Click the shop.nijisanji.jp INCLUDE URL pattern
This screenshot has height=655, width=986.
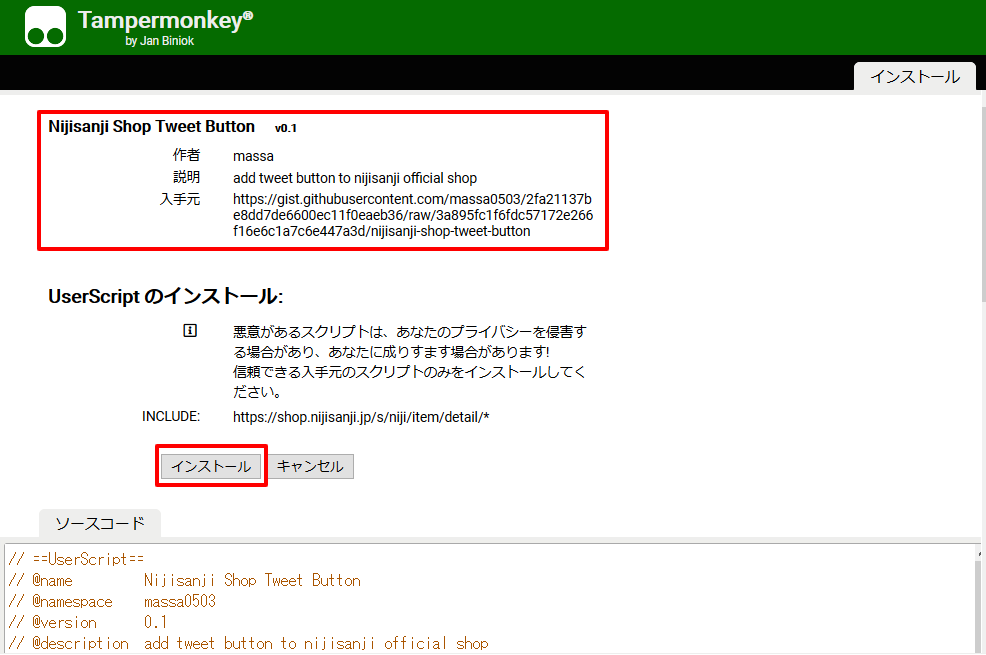[360, 416]
